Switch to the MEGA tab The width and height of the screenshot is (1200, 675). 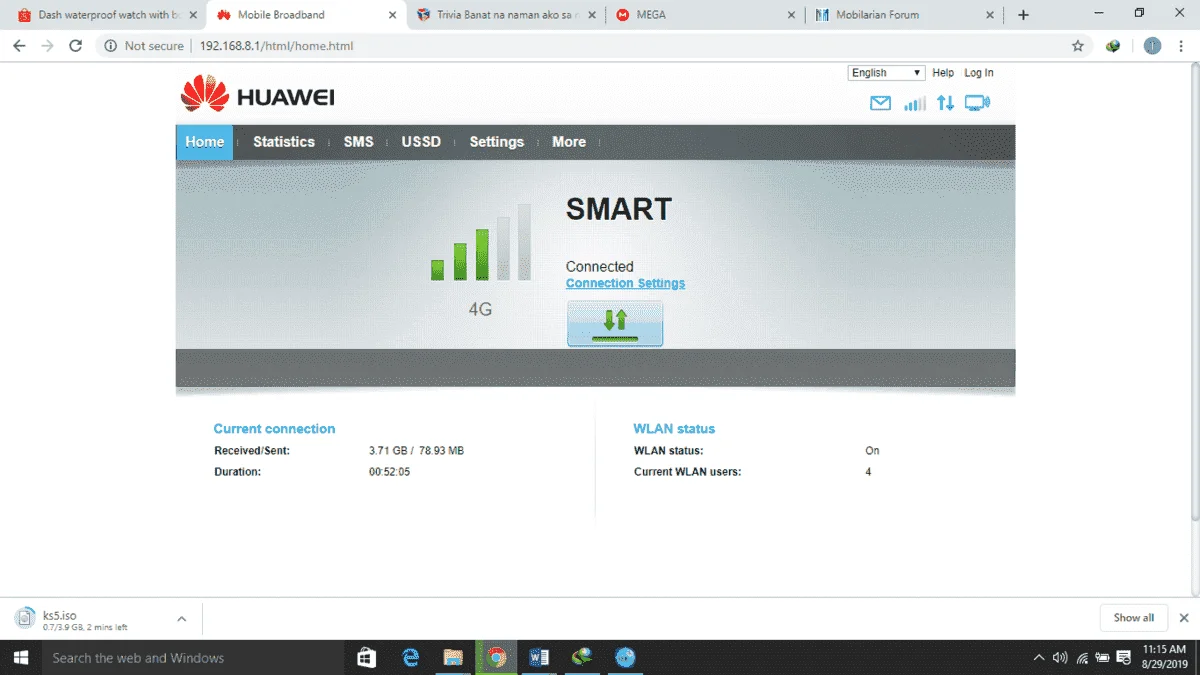(705, 15)
